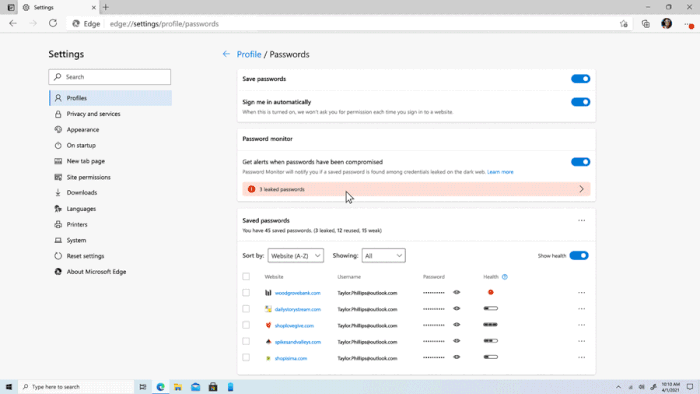Image resolution: width=700 pixels, height=394 pixels.
Task: Open Edge Settings and more menu
Action: coord(688,24)
